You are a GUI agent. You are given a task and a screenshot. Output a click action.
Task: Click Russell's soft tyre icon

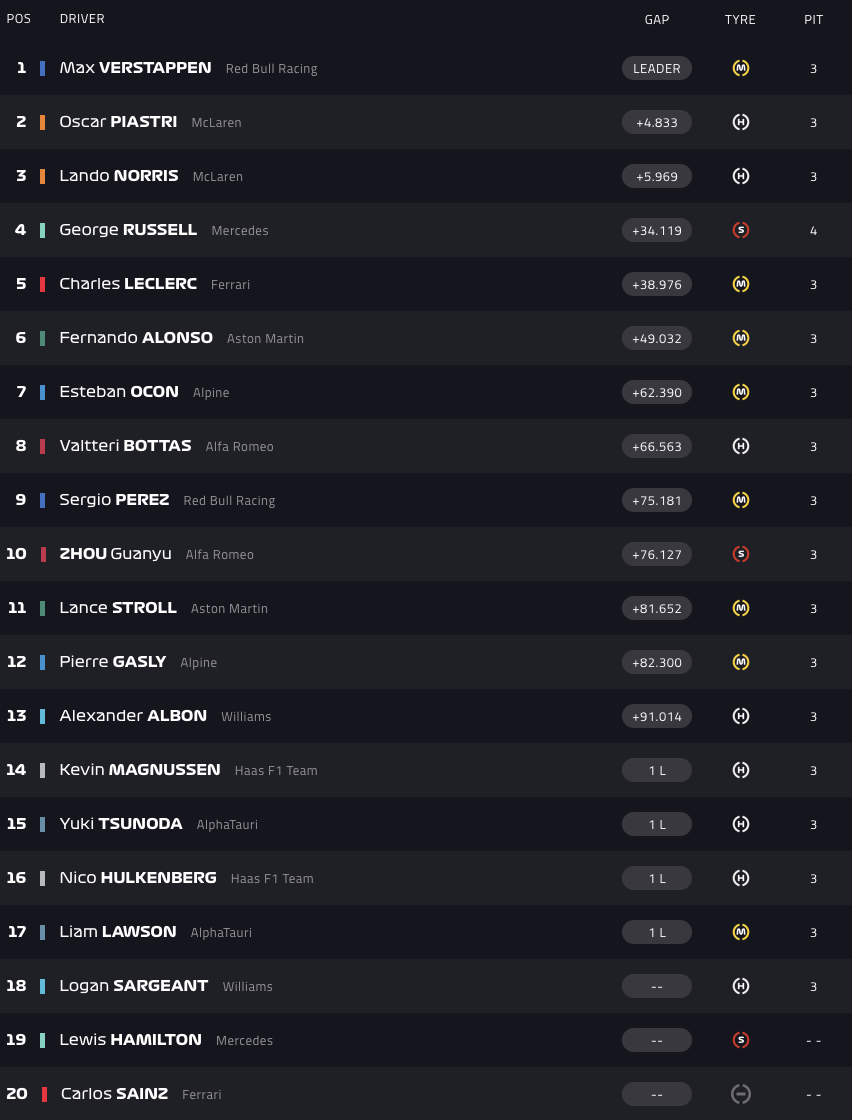pos(741,230)
